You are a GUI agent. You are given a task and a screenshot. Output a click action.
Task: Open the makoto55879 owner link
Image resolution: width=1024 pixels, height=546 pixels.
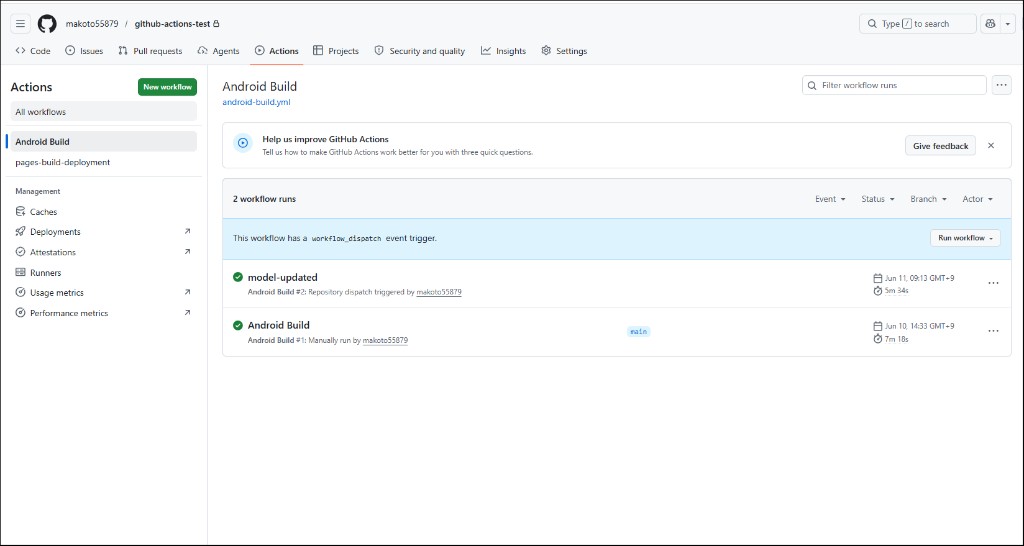[x=92, y=24]
